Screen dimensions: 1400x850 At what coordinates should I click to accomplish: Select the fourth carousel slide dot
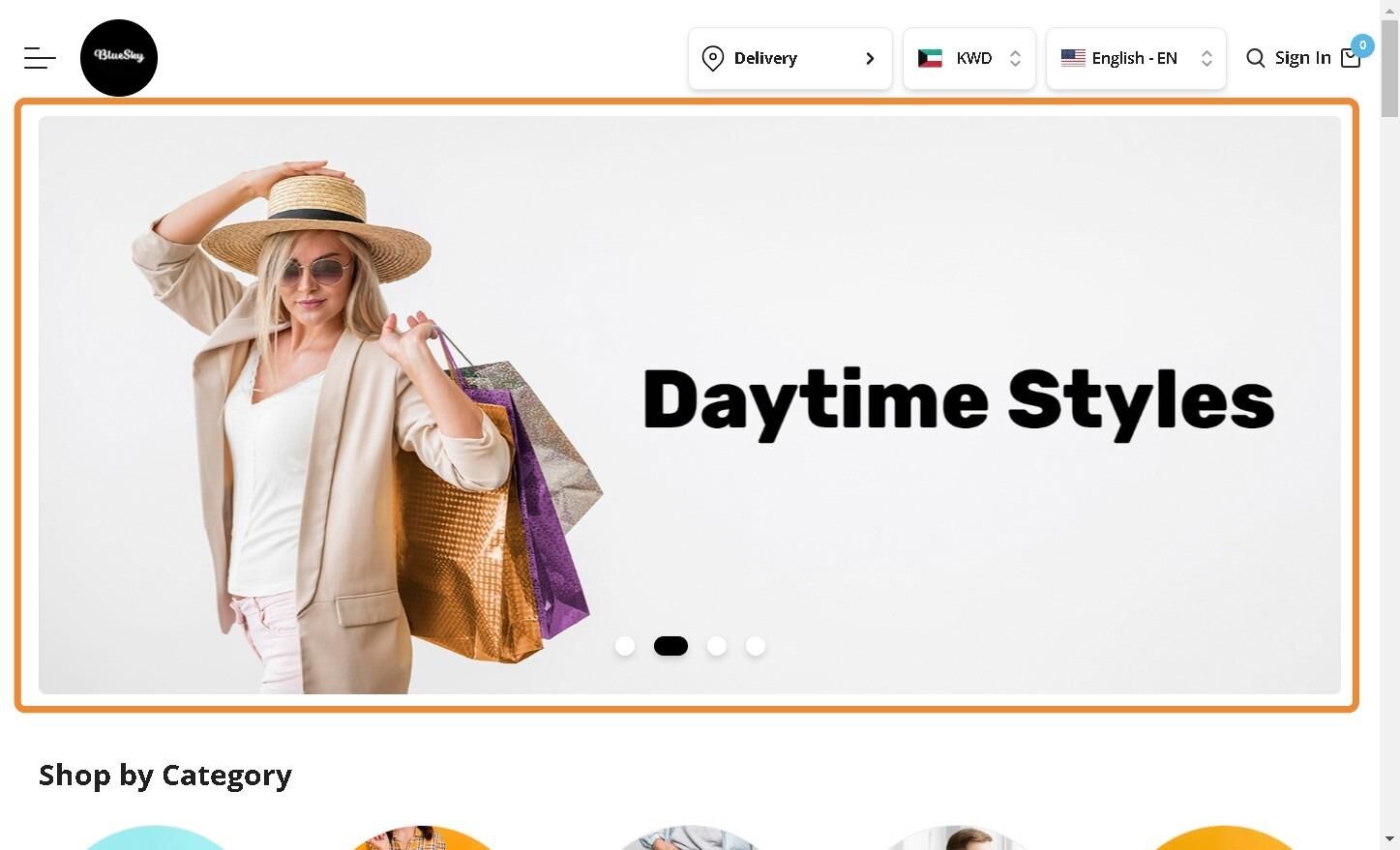[x=756, y=646]
